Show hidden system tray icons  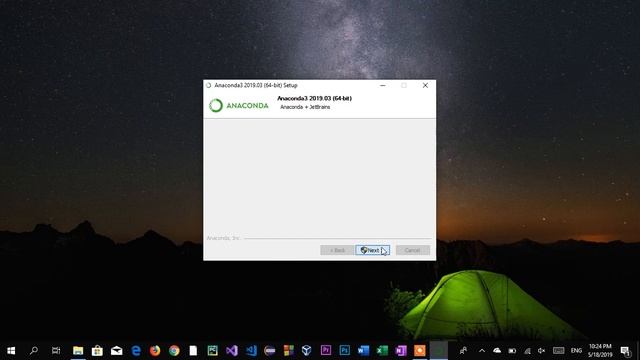pyautogui.click(x=482, y=350)
